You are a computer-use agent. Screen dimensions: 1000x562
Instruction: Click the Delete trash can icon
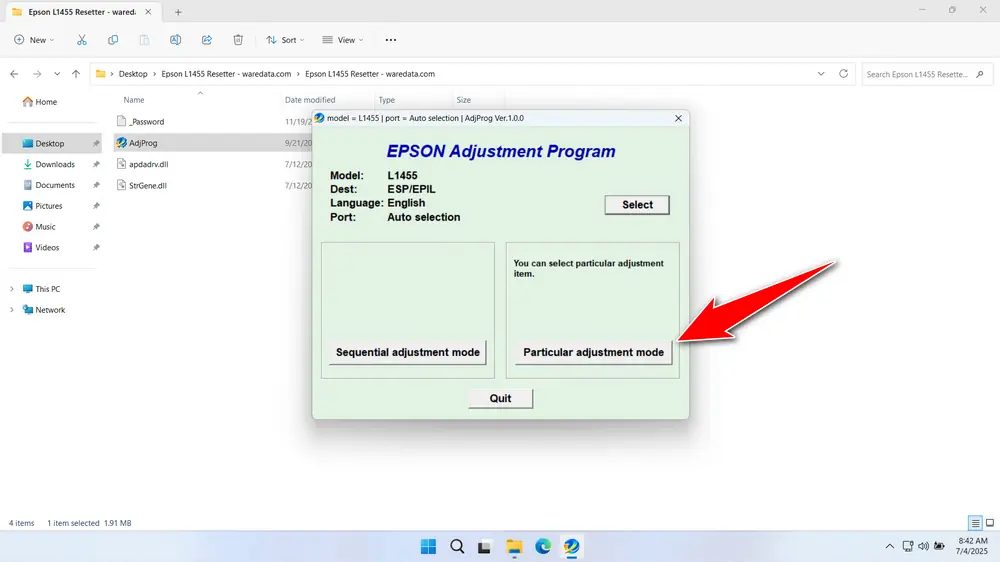tap(238, 40)
